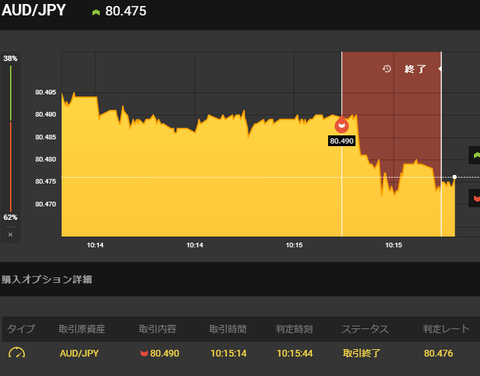This screenshot has height=376, width=480.
Task: Click the gauge type icon in trade row
Action: pyautogui.click(x=17, y=353)
